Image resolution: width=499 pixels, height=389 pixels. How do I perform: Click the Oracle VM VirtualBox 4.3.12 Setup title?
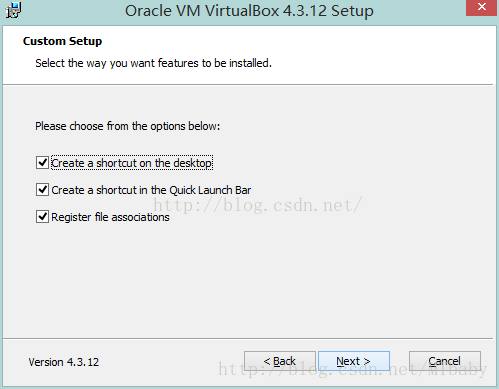point(249,11)
